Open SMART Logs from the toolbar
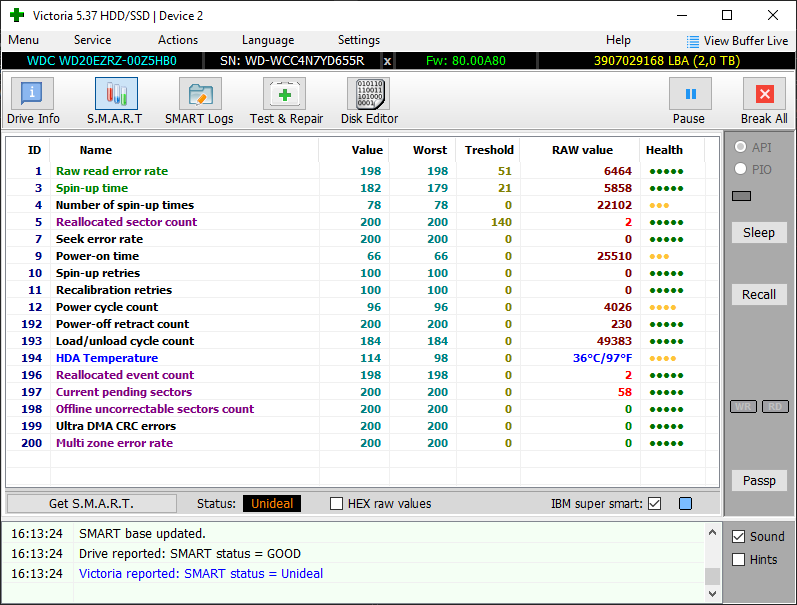Screen dimensions: 797x605 (199, 102)
